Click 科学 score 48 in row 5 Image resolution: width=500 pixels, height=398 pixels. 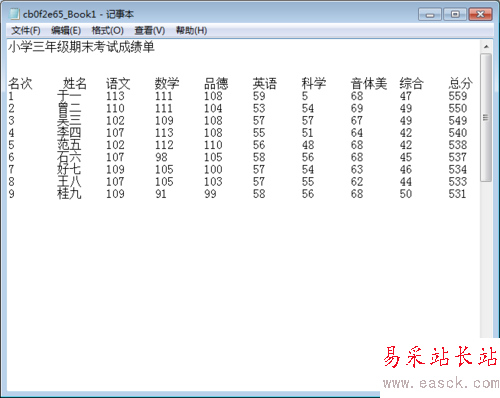click(x=308, y=145)
